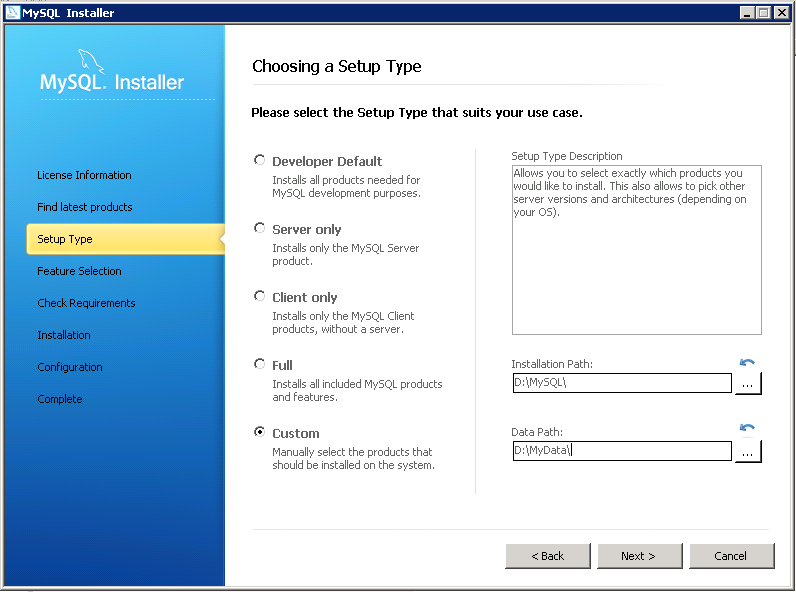
Task: Open the Configuration step in sidebar
Action: [70, 367]
